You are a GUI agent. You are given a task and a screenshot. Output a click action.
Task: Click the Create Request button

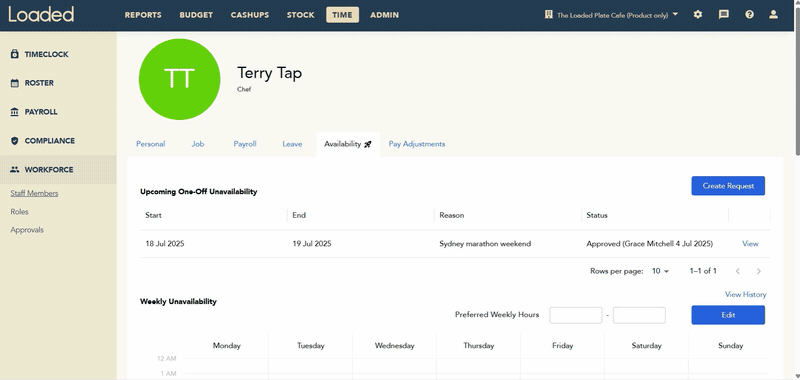pos(728,186)
